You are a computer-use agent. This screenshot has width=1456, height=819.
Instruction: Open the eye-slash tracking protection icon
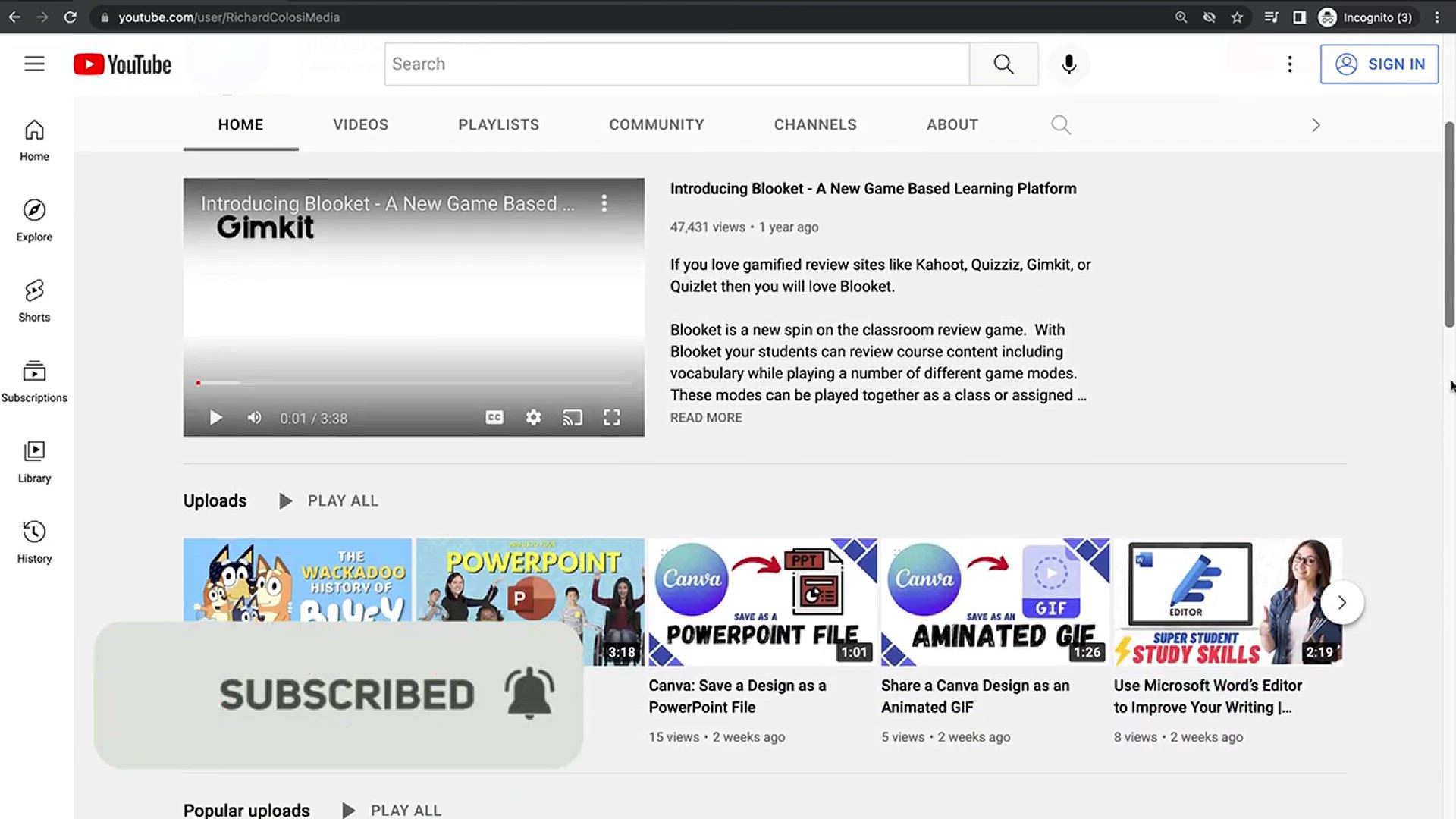(1209, 17)
